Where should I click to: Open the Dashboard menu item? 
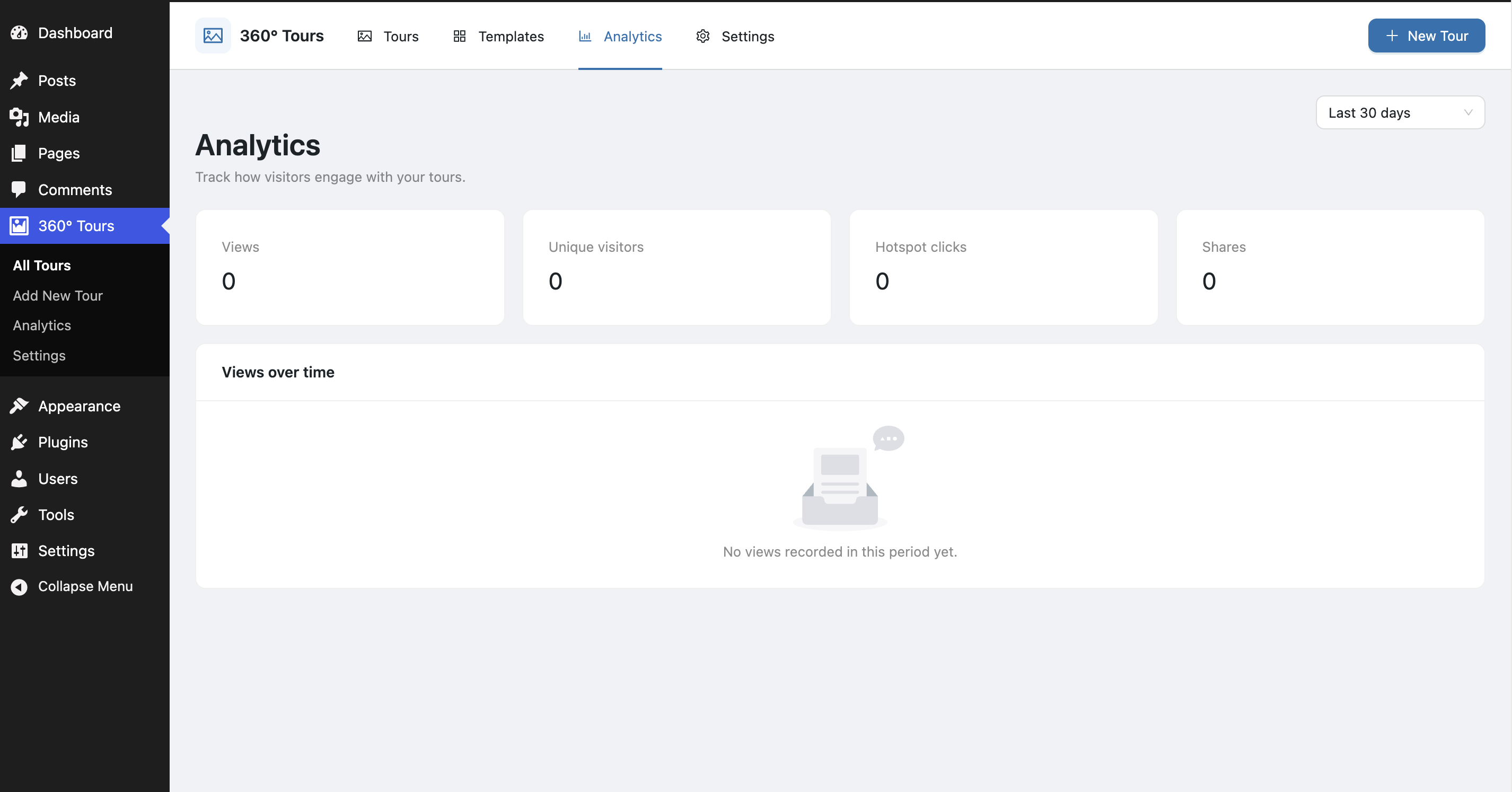pyautogui.click(x=84, y=33)
